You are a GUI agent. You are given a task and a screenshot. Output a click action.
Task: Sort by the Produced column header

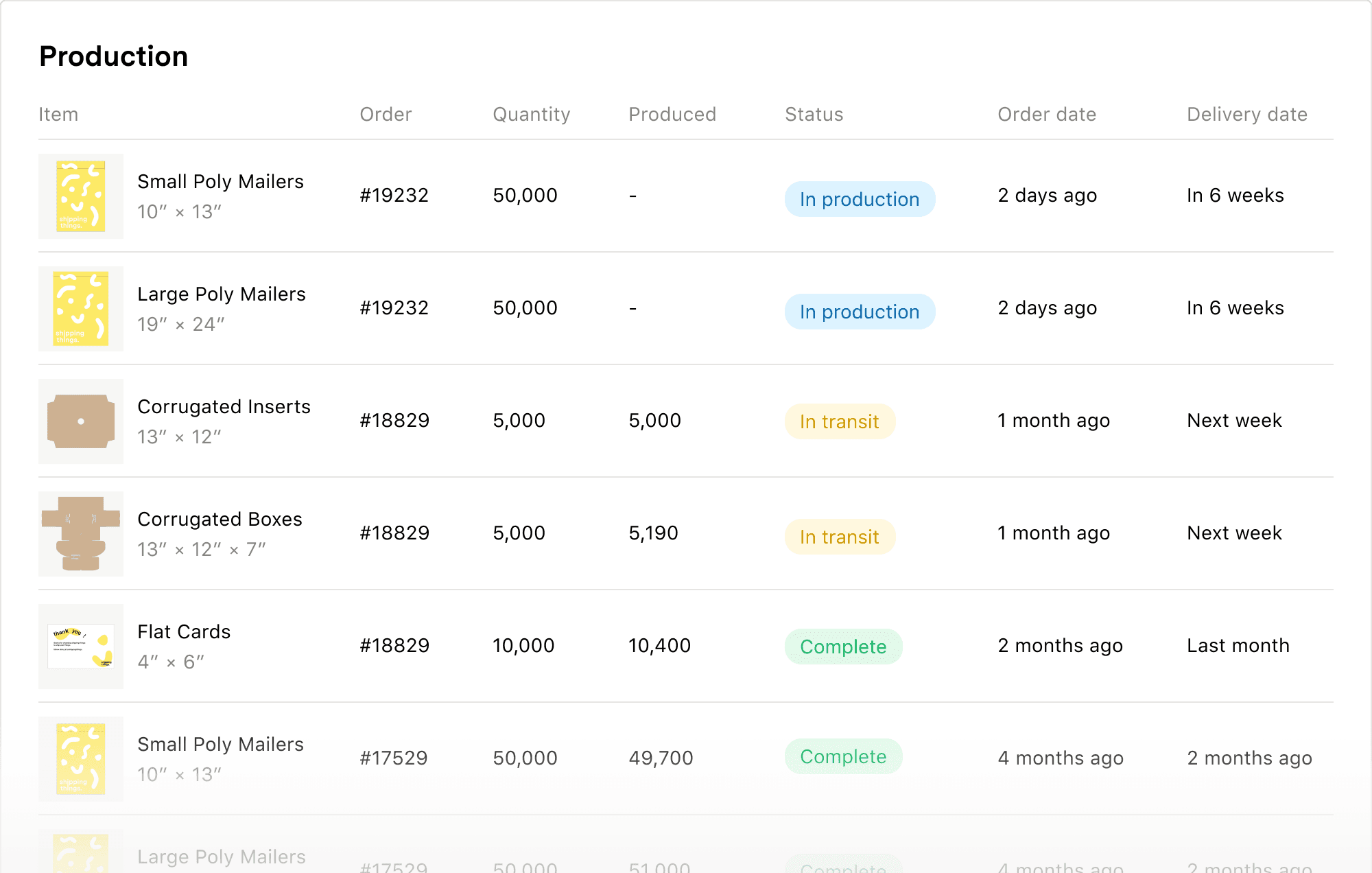pos(672,114)
